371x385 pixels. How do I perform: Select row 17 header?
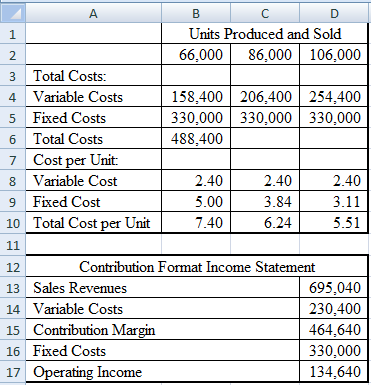click(x=12, y=372)
